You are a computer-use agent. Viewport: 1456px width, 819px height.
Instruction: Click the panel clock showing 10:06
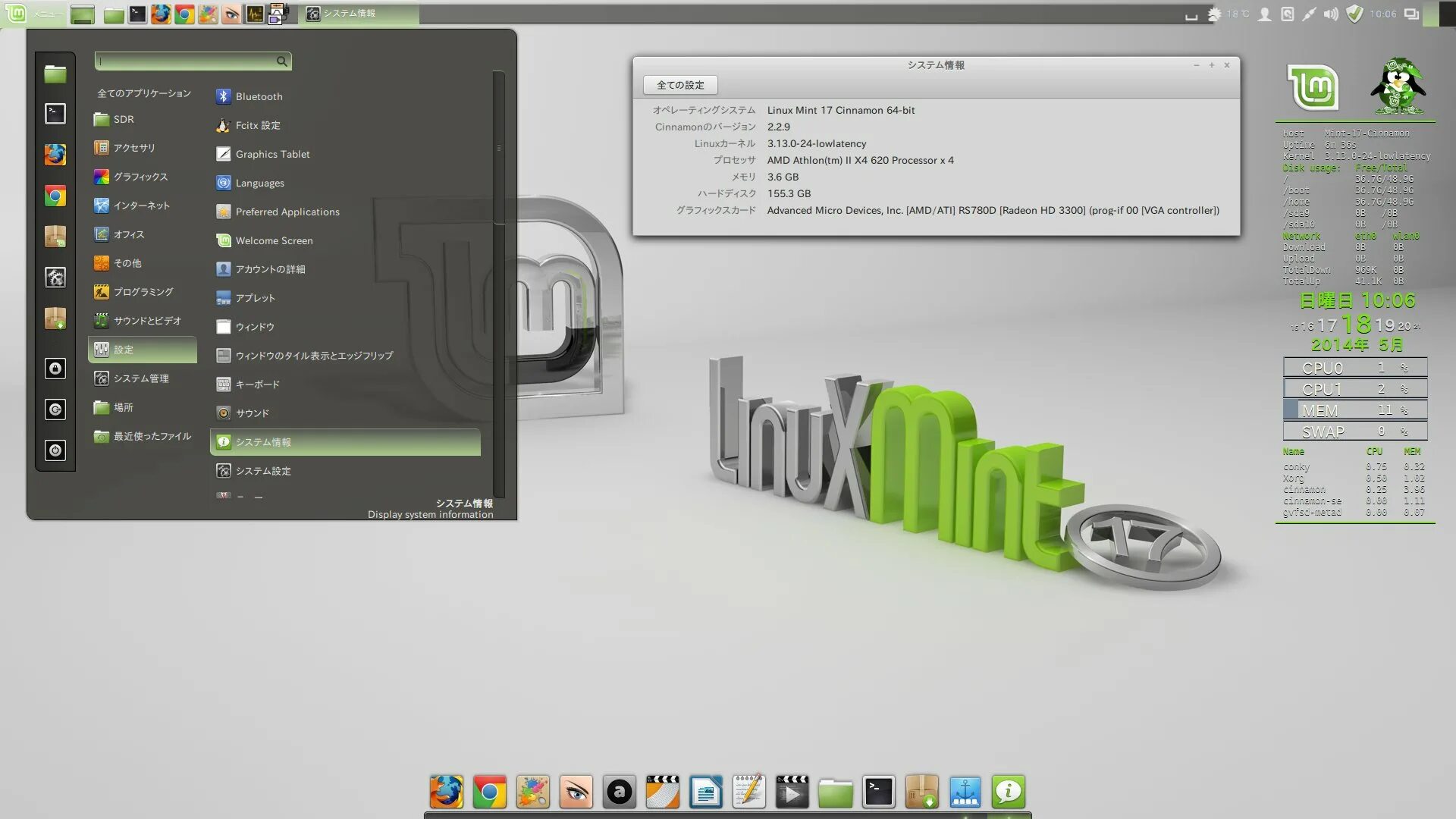[x=1383, y=14]
